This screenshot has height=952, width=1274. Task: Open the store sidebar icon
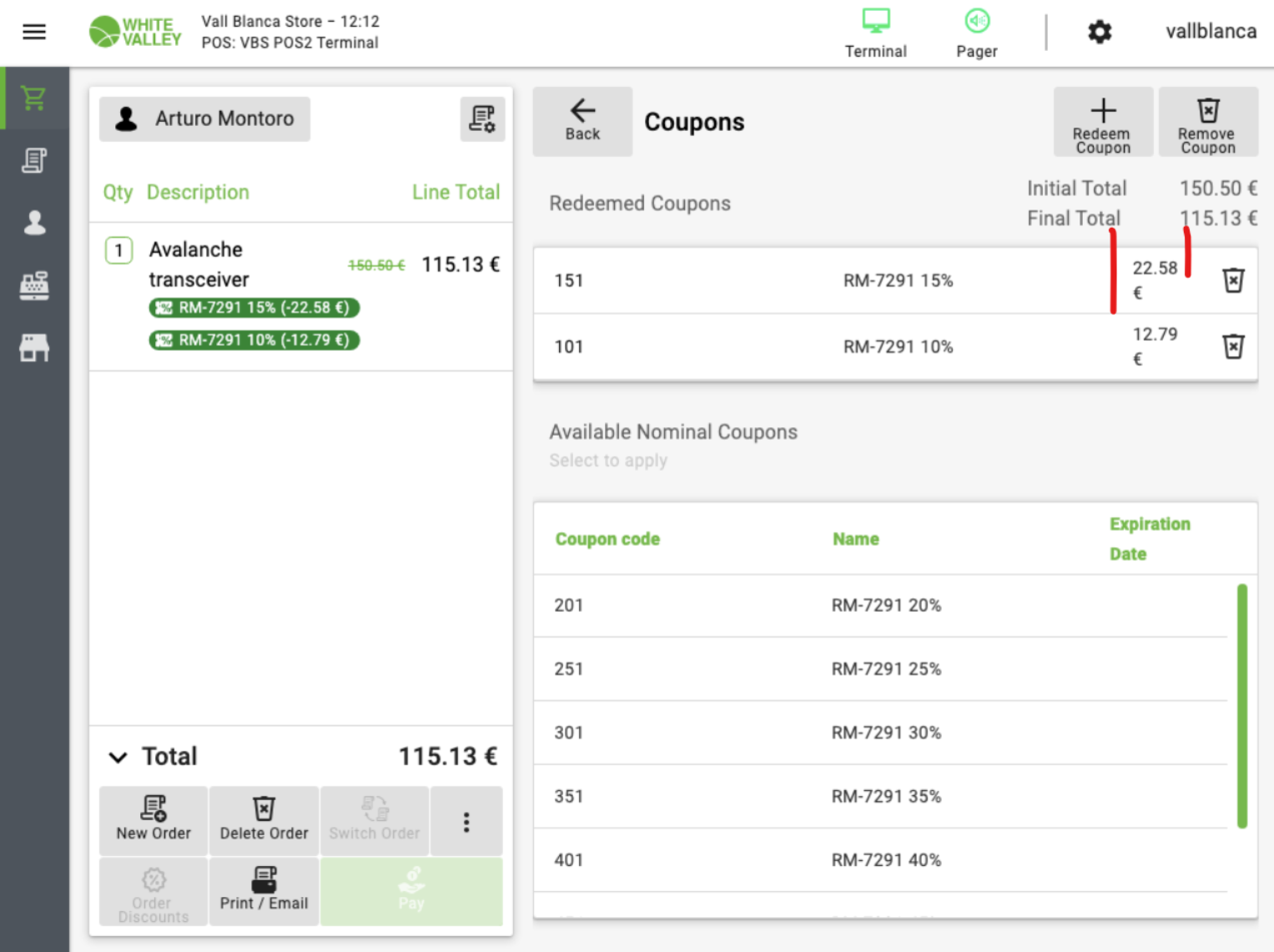click(x=34, y=347)
